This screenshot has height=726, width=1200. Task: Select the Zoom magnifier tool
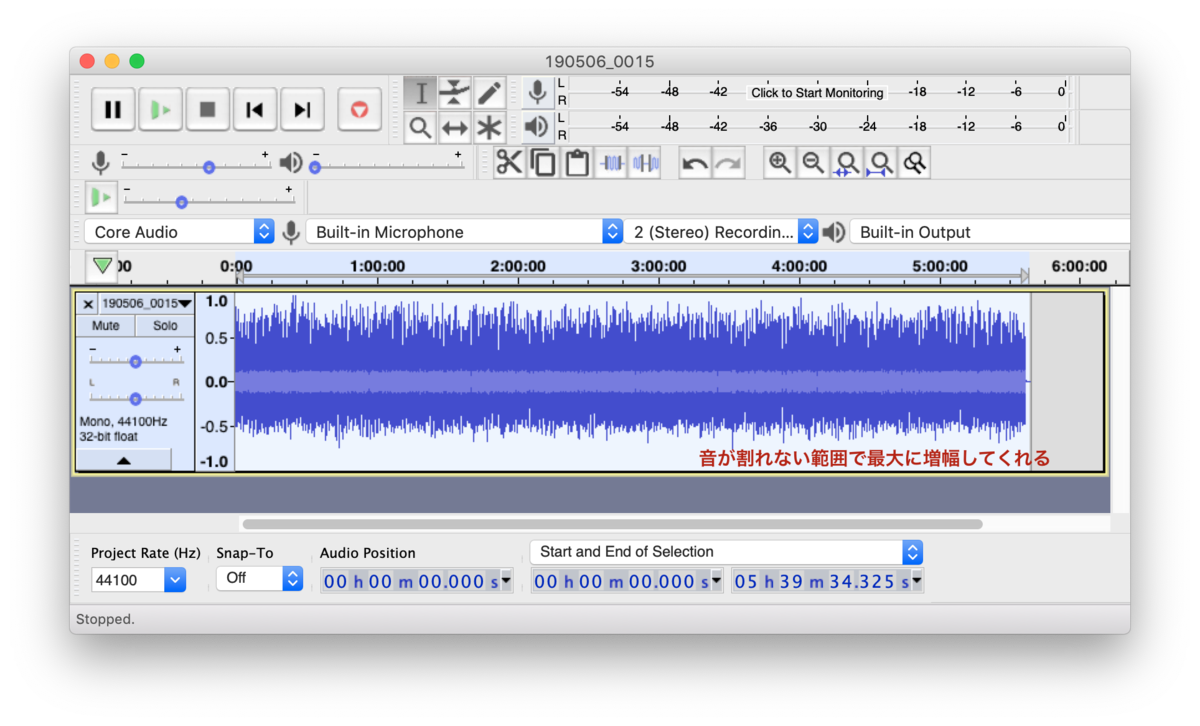(421, 127)
